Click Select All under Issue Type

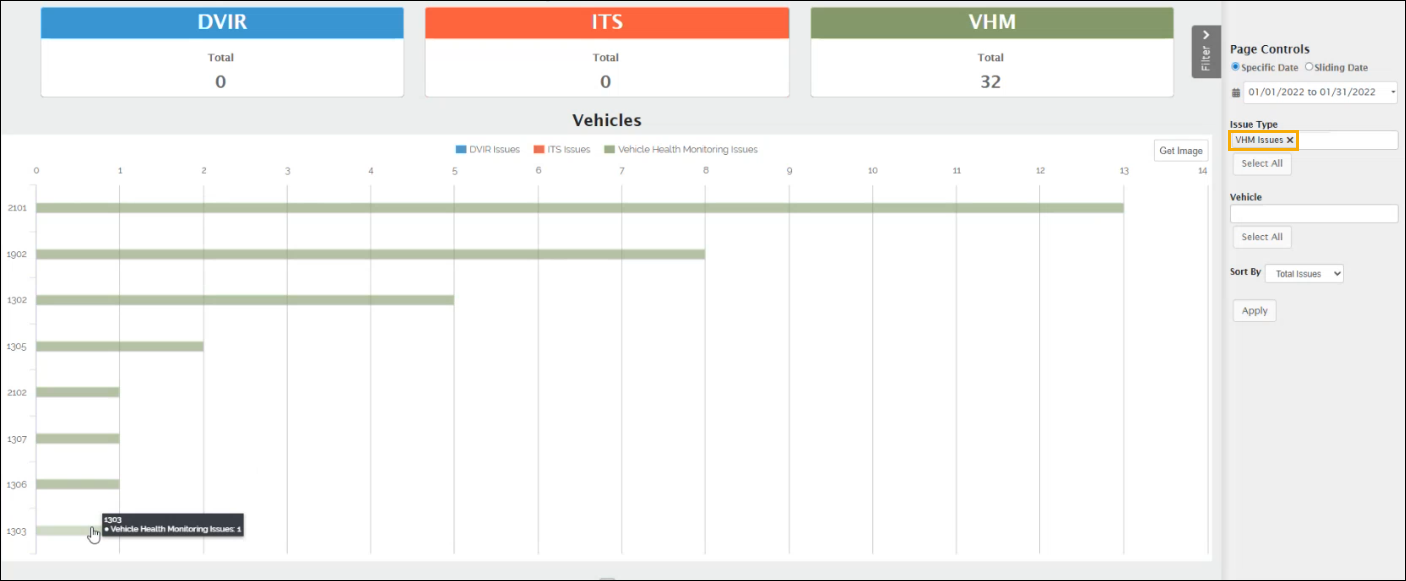[x=1261, y=164]
